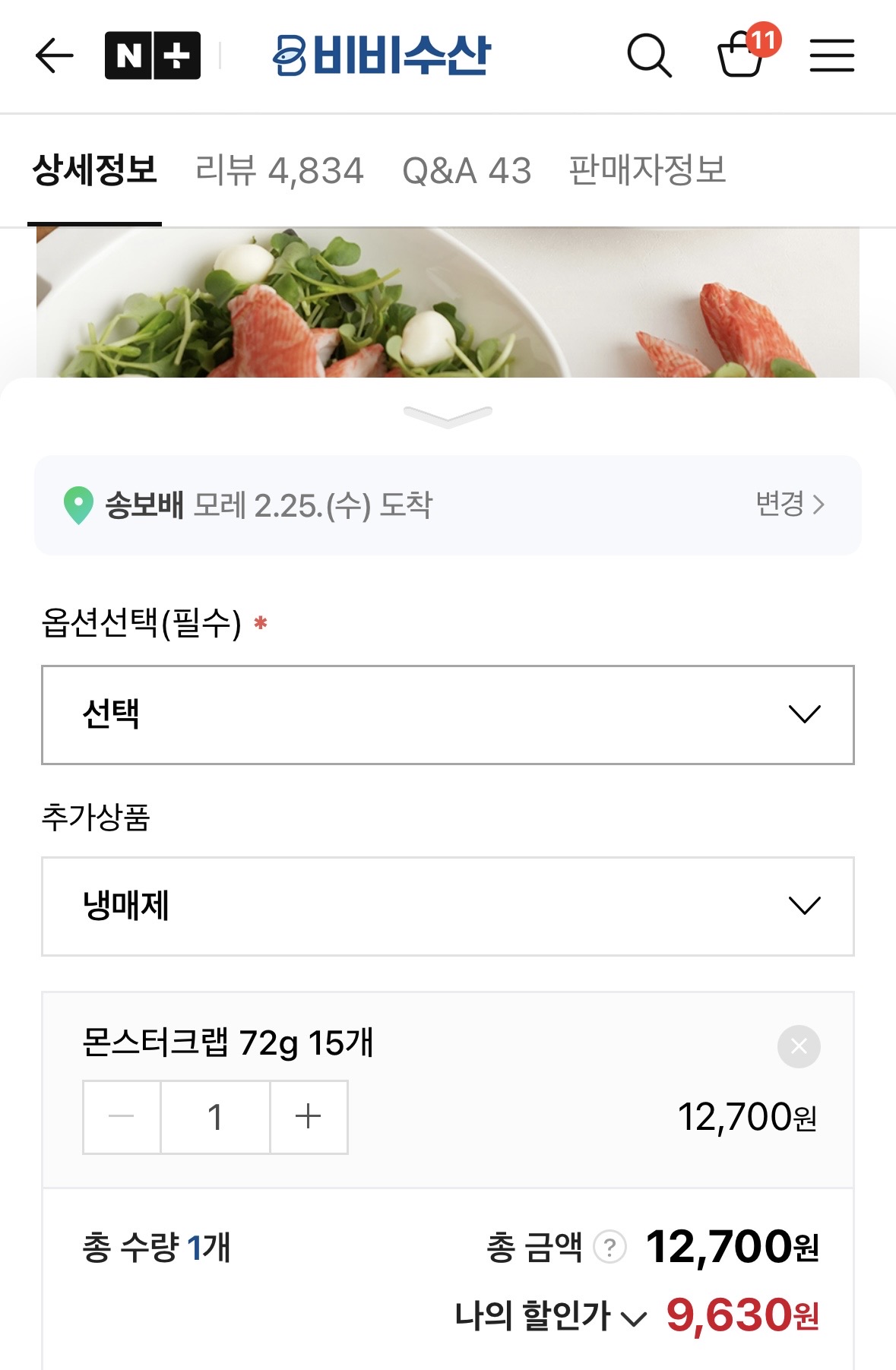896x1370 pixels.
Task: Switch to the 리뷰 4,834 tab
Action: (x=280, y=170)
